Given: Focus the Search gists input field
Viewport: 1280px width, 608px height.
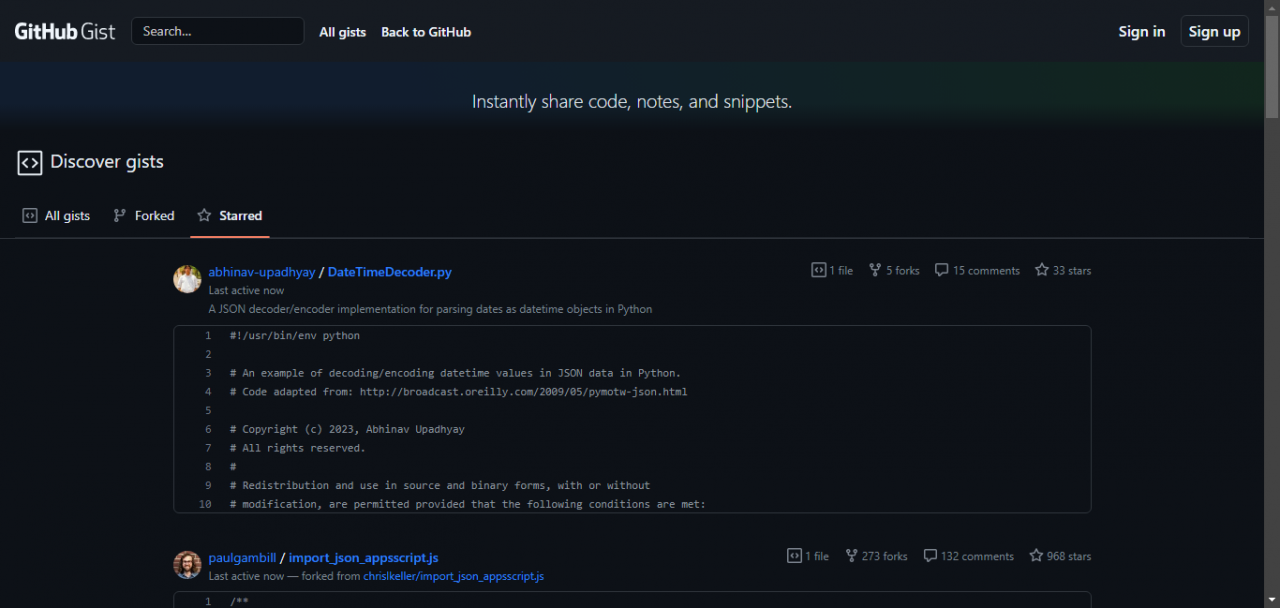Looking at the screenshot, I should (x=217, y=31).
